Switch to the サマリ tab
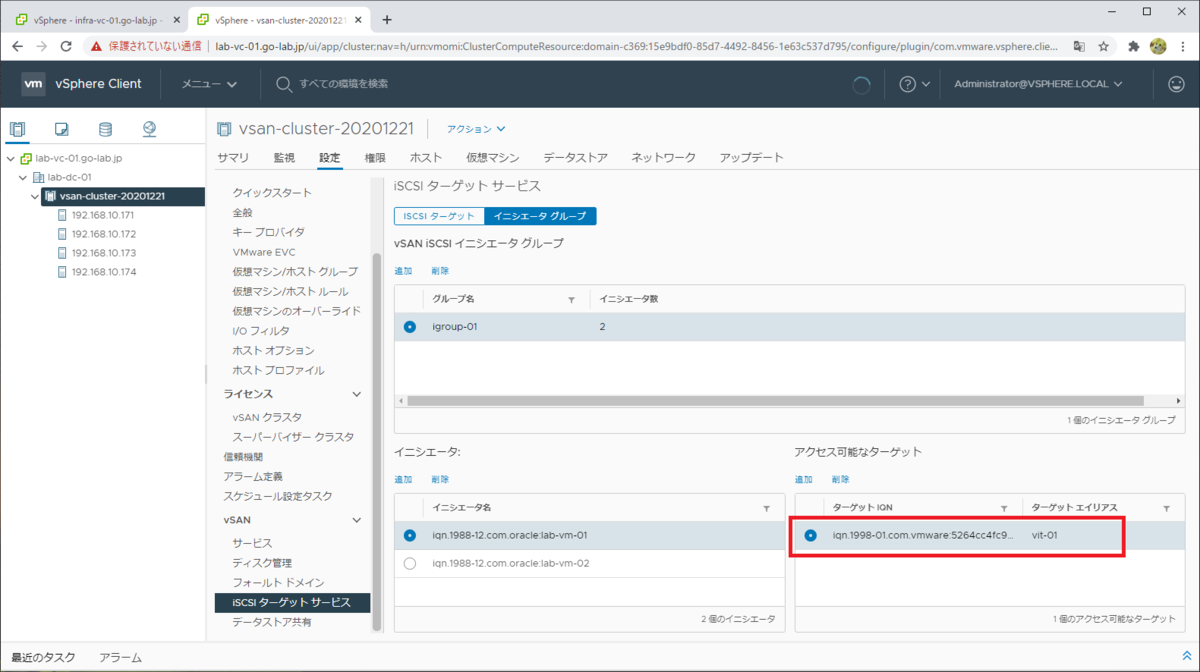This screenshot has width=1200, height=672. (233, 158)
